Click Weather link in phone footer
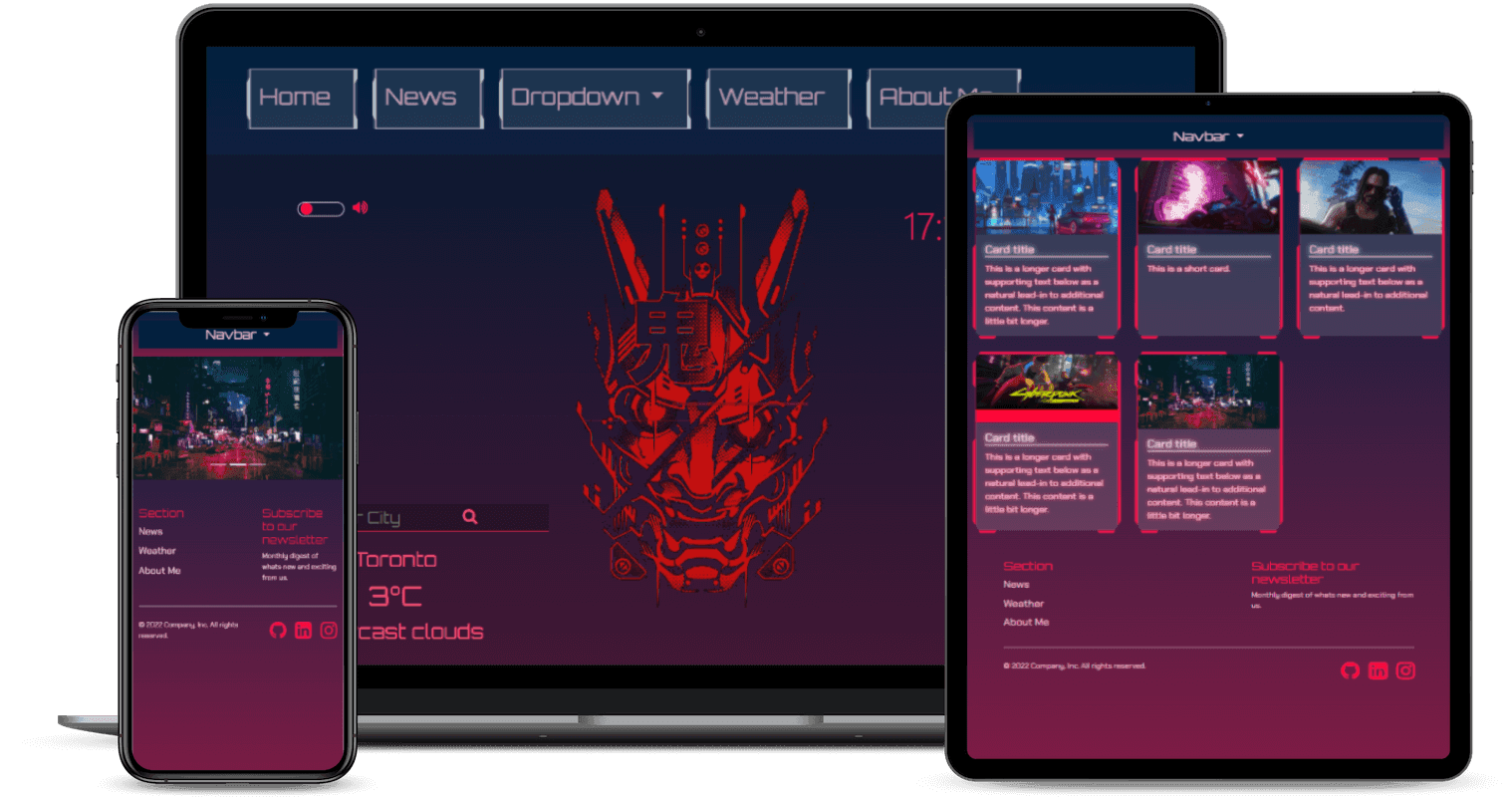The image size is (1512, 798). point(157,551)
